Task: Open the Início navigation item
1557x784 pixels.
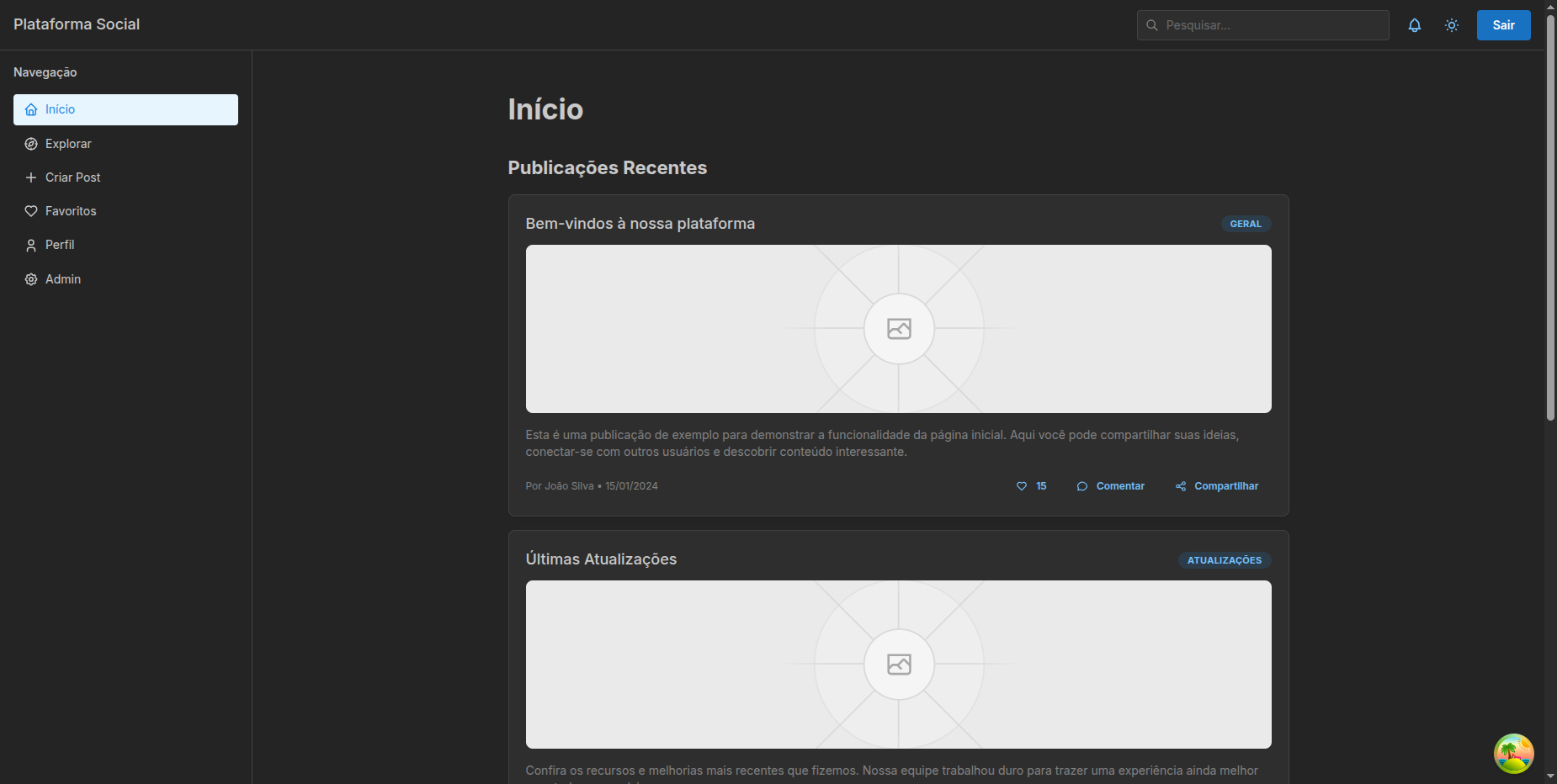Action: pyautogui.click(x=125, y=109)
